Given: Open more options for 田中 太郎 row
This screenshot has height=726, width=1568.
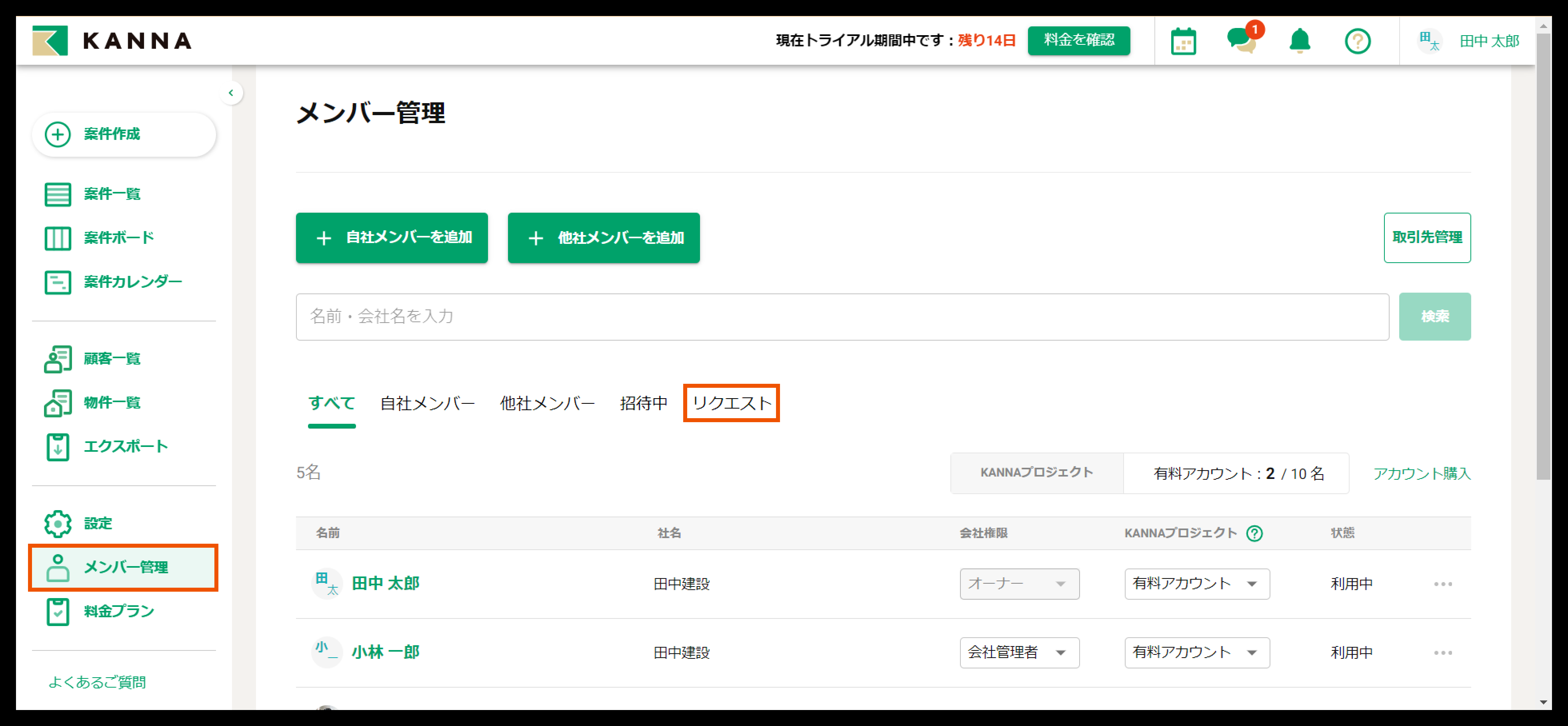Looking at the screenshot, I should click(1443, 584).
